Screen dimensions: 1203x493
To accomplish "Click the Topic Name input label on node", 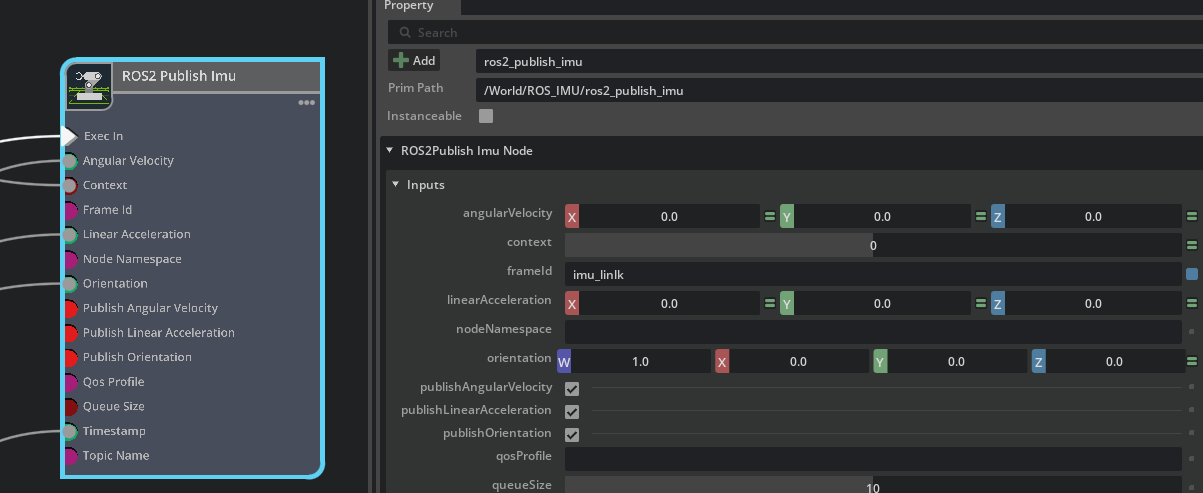I will (x=116, y=456).
